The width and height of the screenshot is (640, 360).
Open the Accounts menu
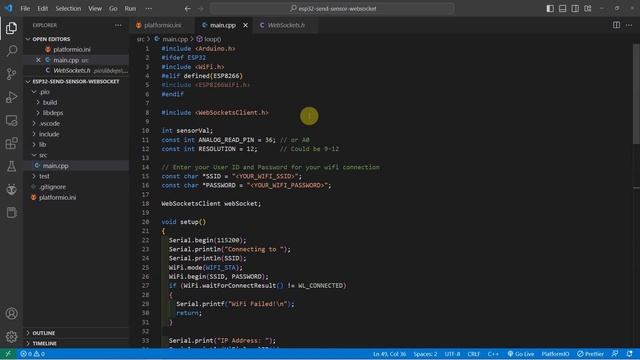(11, 313)
